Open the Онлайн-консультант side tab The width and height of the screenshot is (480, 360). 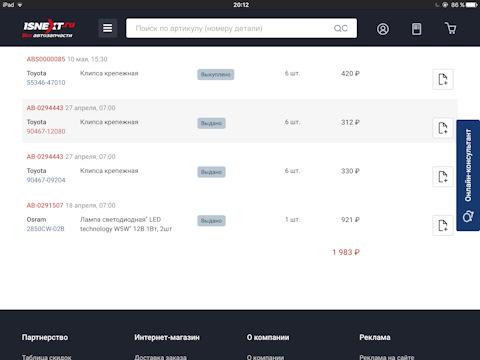tap(468, 175)
